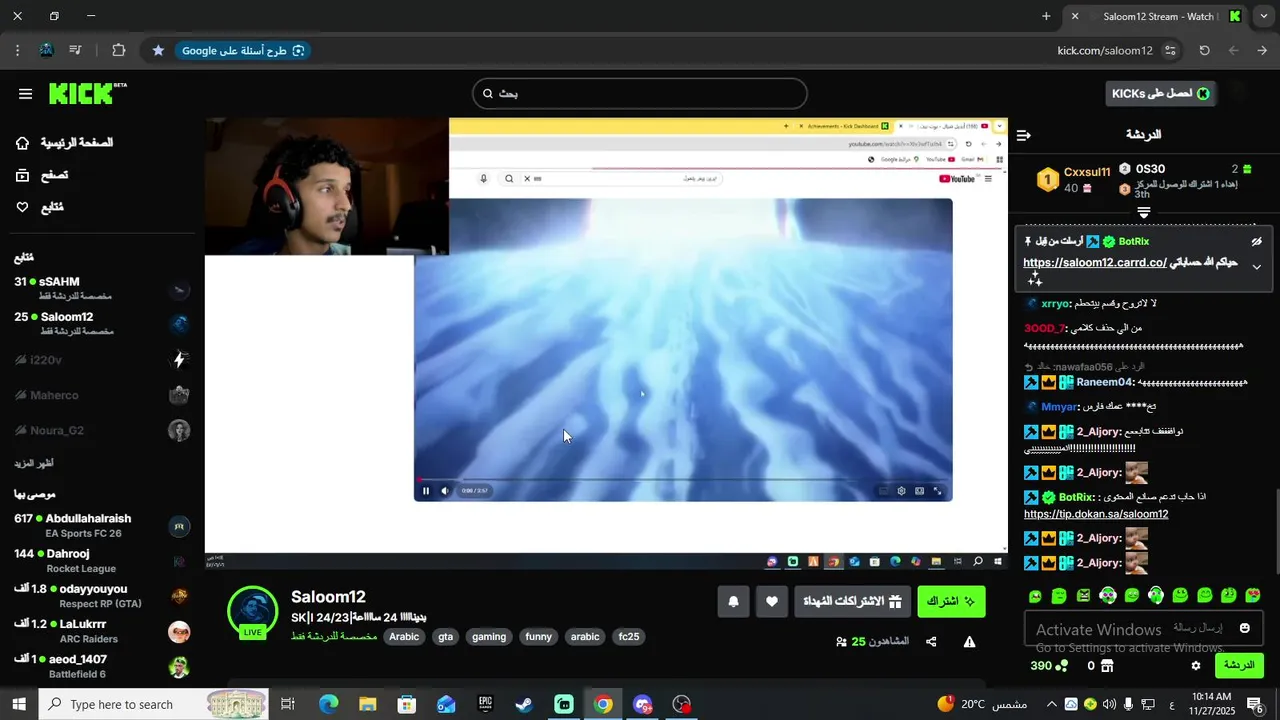
Task: Click gaming tag chip
Action: 489,637
